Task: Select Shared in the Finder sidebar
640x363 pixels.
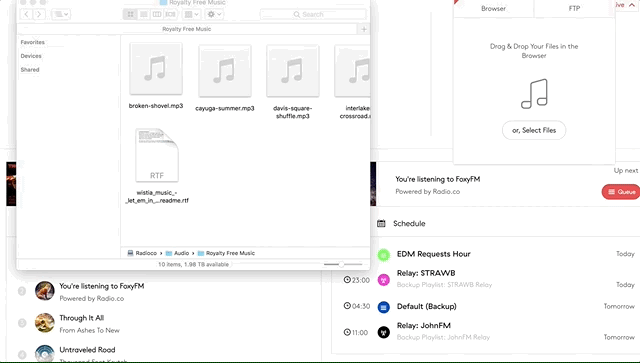Action: click(x=30, y=70)
